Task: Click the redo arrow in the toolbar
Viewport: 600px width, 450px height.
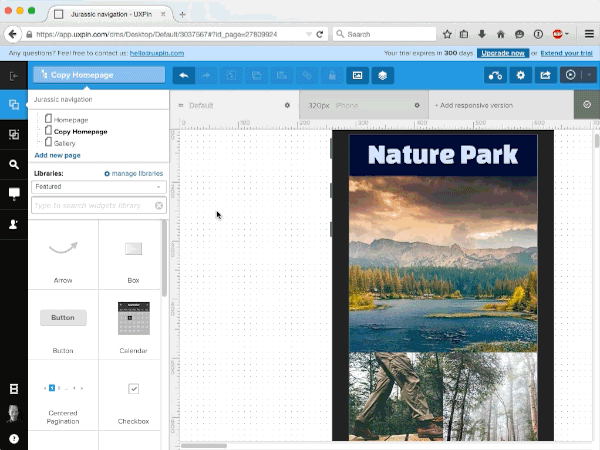Action: [206, 75]
